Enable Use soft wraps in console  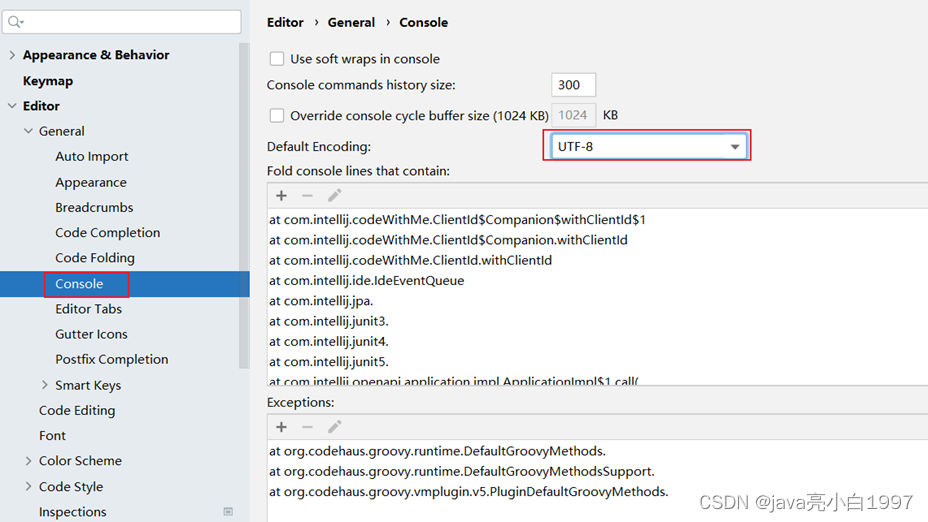(x=277, y=59)
